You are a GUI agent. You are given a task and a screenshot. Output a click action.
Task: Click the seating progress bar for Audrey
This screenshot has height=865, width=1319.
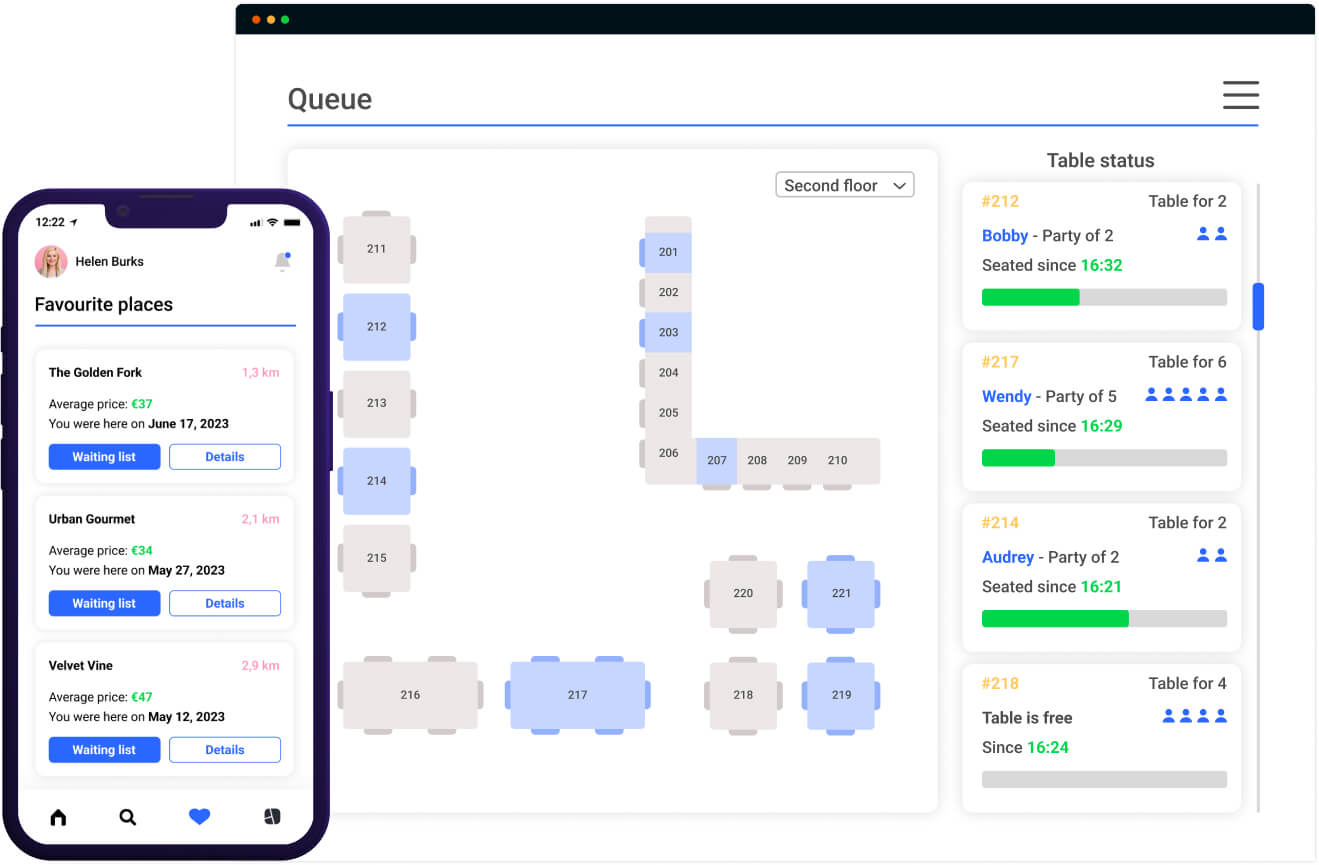[1104, 619]
